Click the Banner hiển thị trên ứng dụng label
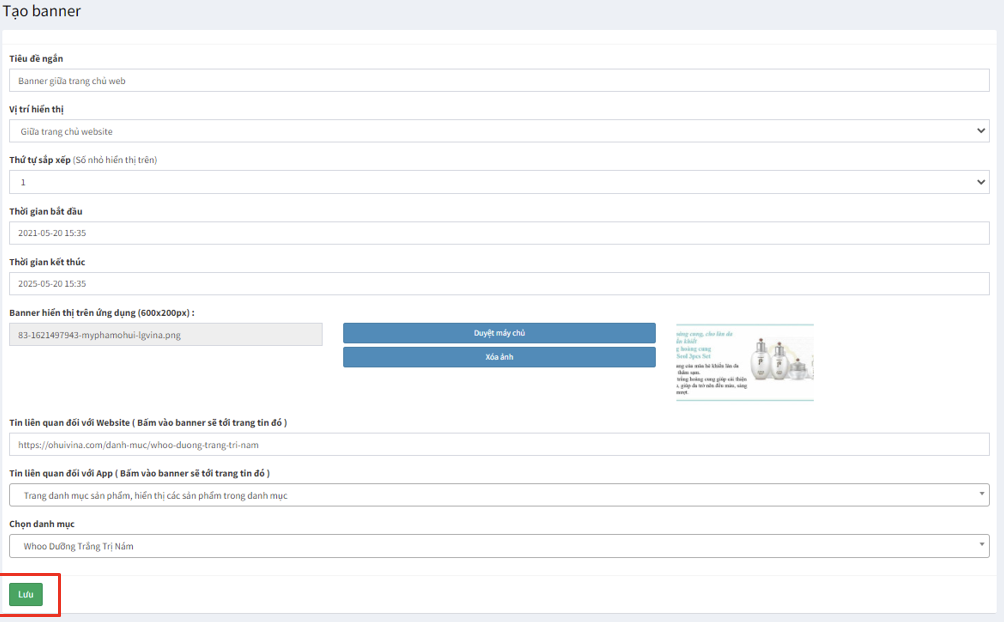 pyautogui.click(x=101, y=313)
